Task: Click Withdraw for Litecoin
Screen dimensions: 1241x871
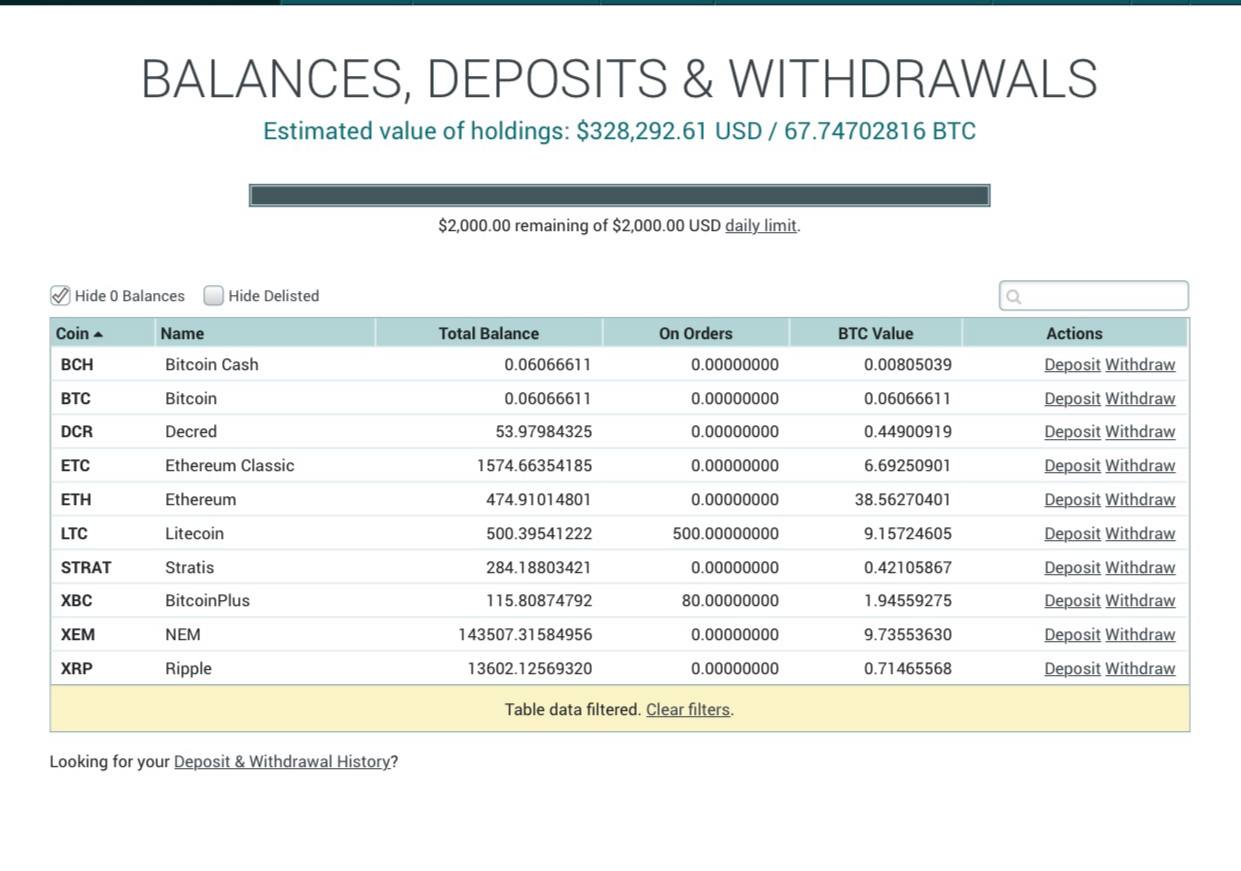Action: [1140, 533]
